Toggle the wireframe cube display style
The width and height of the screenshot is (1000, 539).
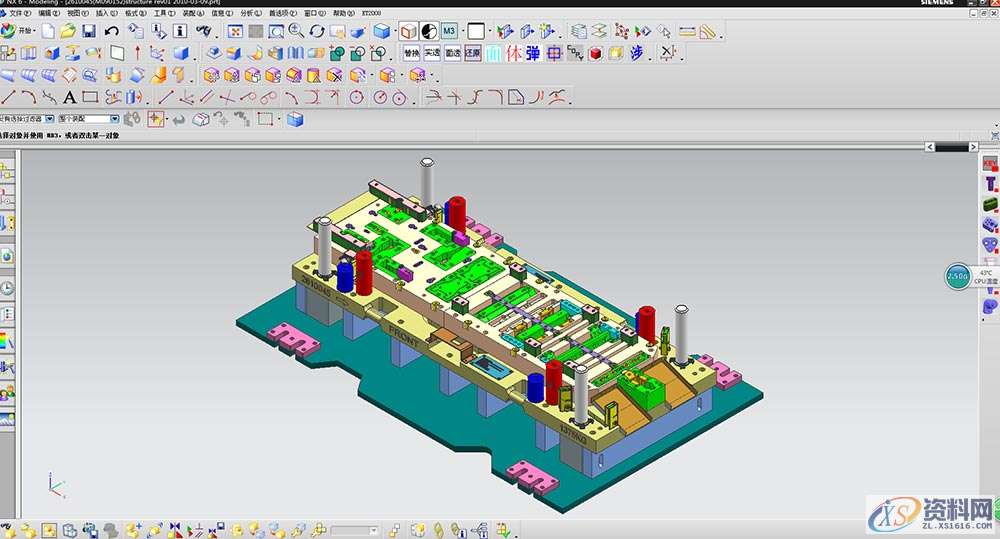[408, 32]
